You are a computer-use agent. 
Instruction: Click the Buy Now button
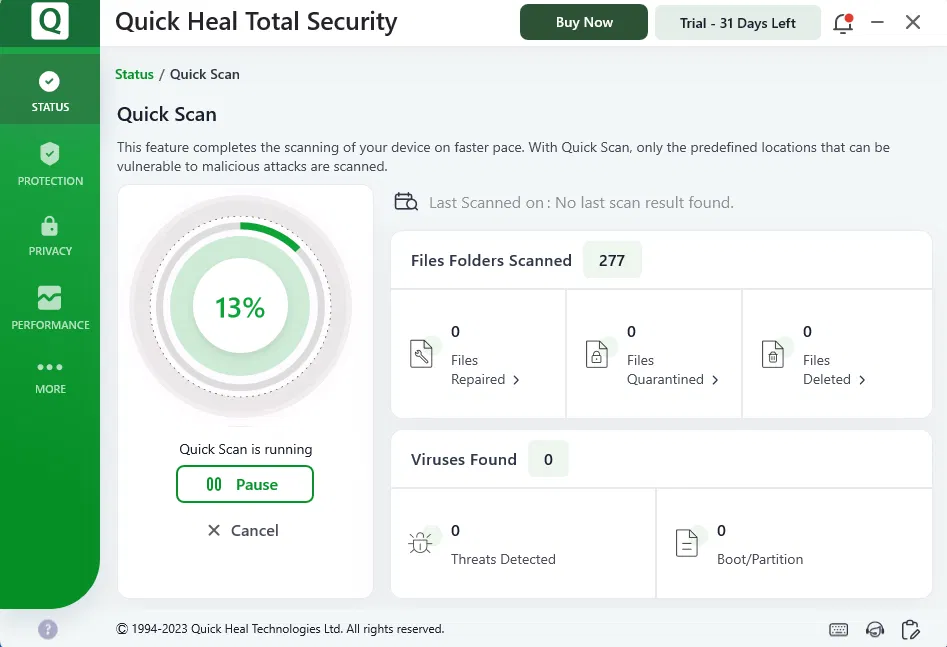pyautogui.click(x=584, y=22)
